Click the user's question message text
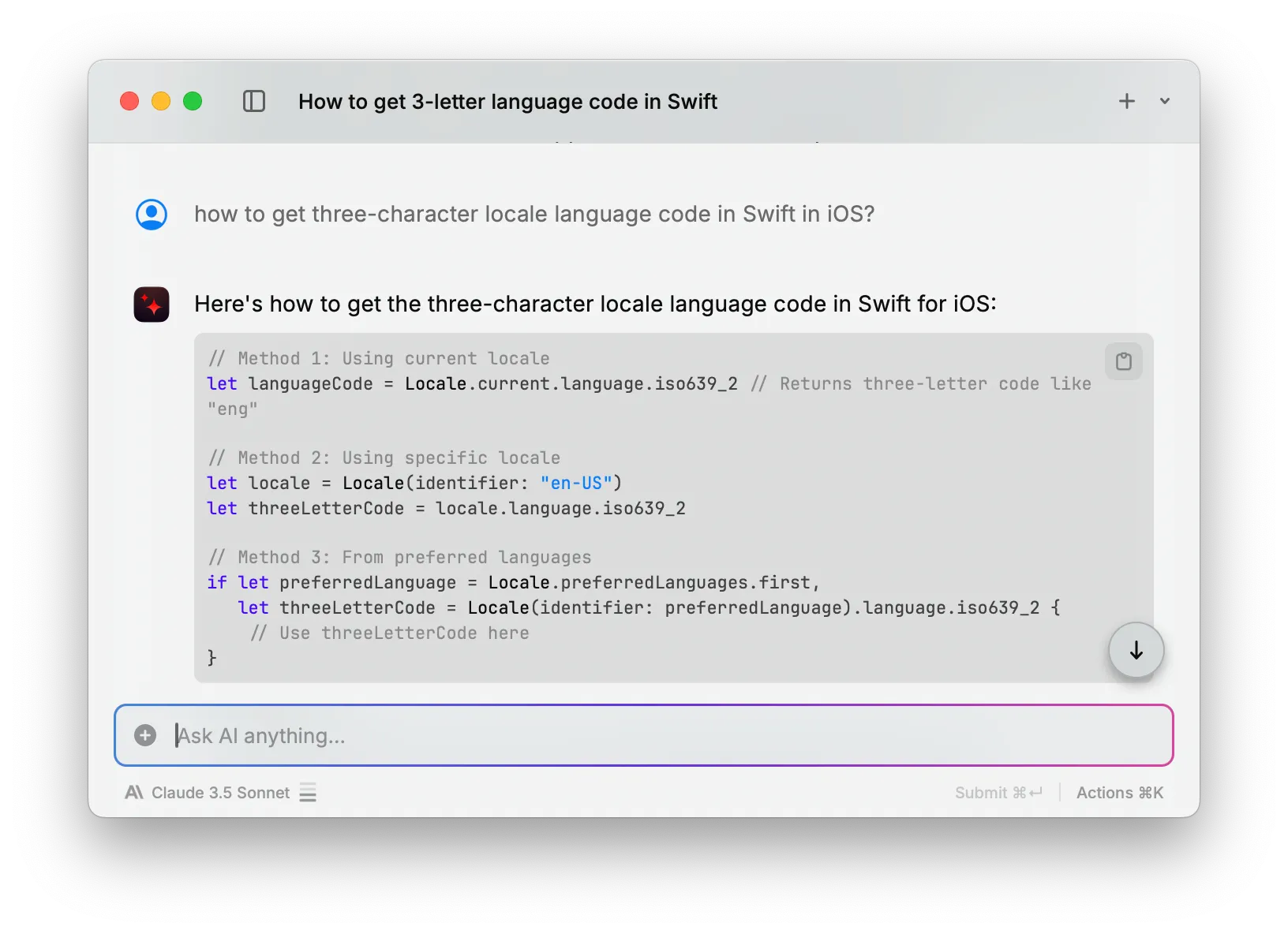Viewport: 1288px width, 934px height. [x=534, y=215]
